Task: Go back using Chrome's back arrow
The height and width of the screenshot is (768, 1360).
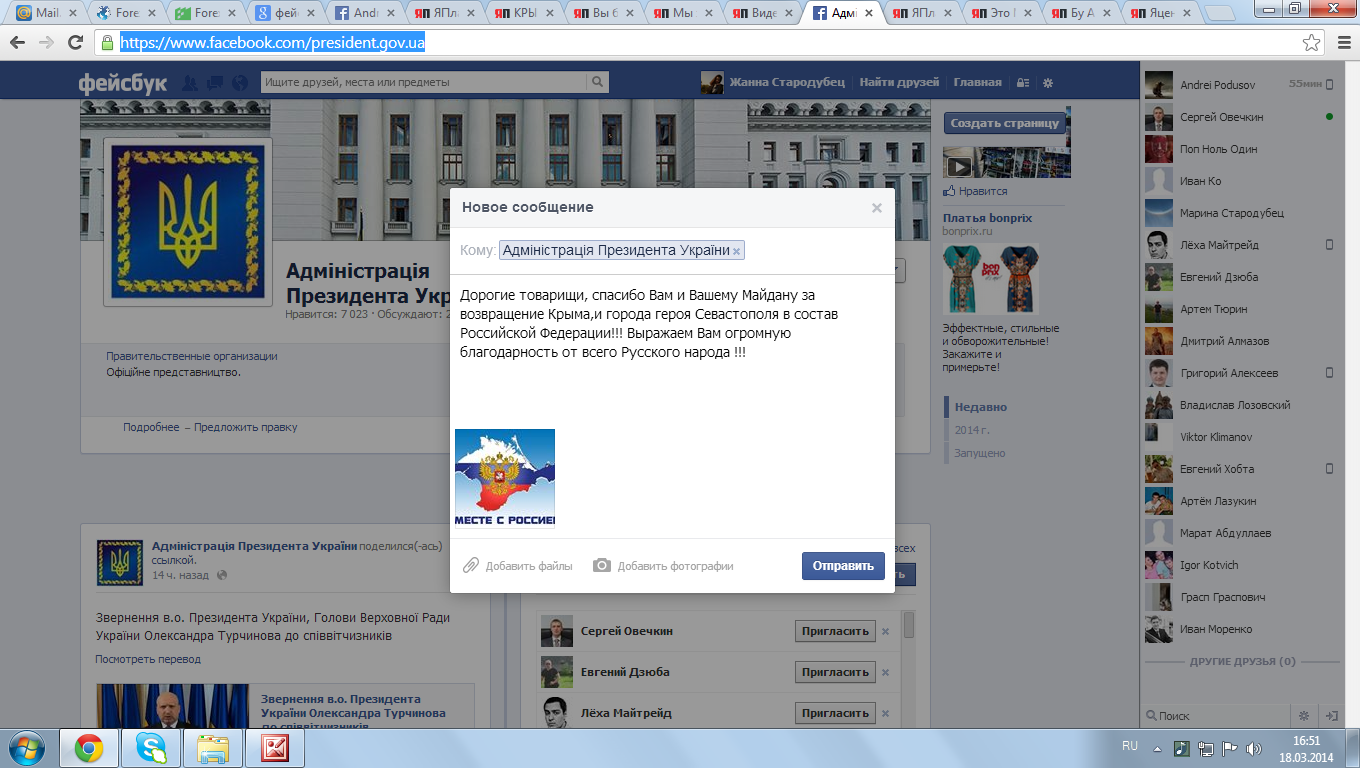Action: click(17, 43)
